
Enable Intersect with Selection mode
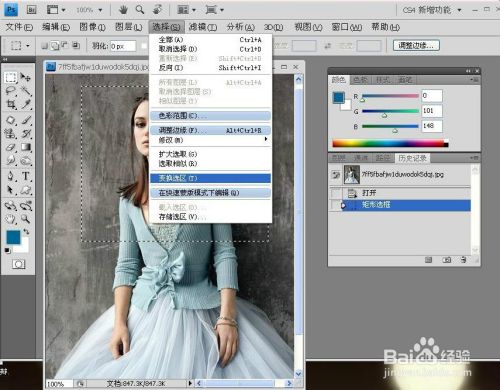(76, 46)
